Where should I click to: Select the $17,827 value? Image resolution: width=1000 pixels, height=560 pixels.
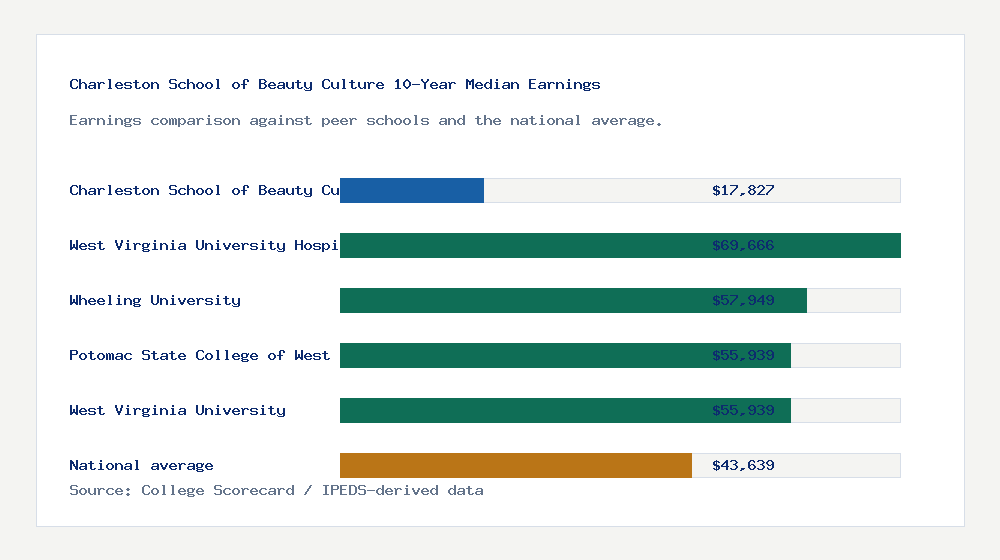[x=743, y=190]
